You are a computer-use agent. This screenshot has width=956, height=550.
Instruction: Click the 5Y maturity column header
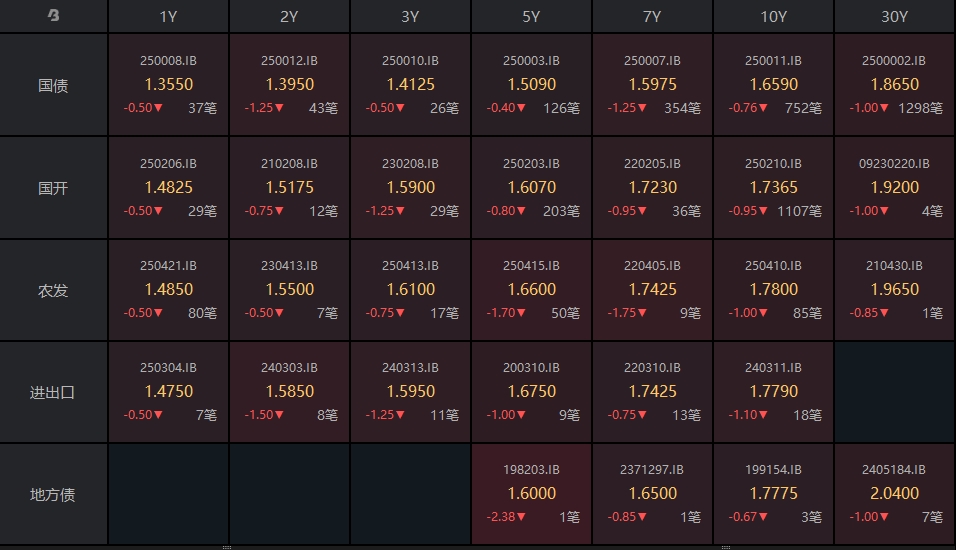click(x=531, y=16)
